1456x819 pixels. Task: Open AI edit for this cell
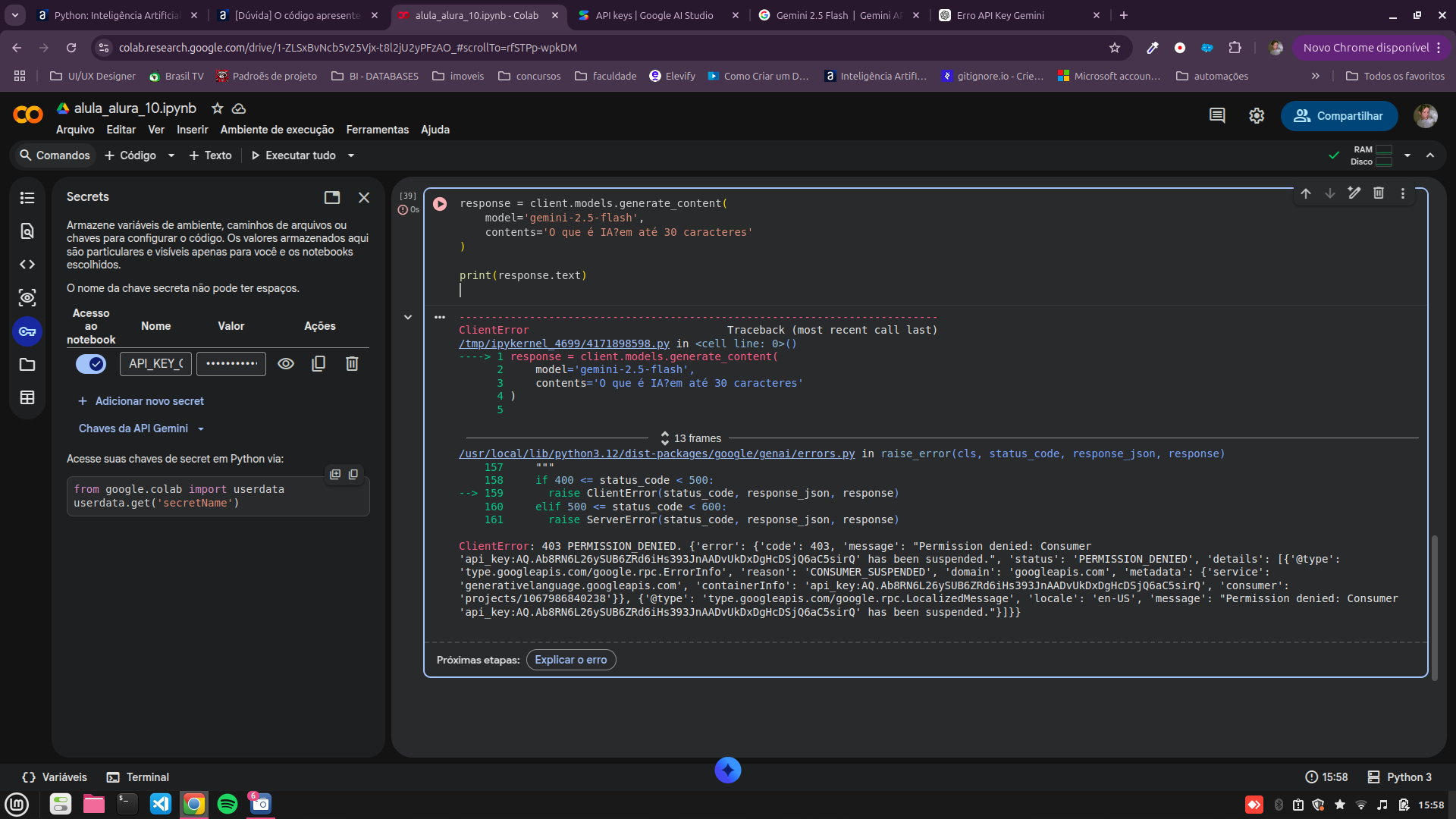1354,193
